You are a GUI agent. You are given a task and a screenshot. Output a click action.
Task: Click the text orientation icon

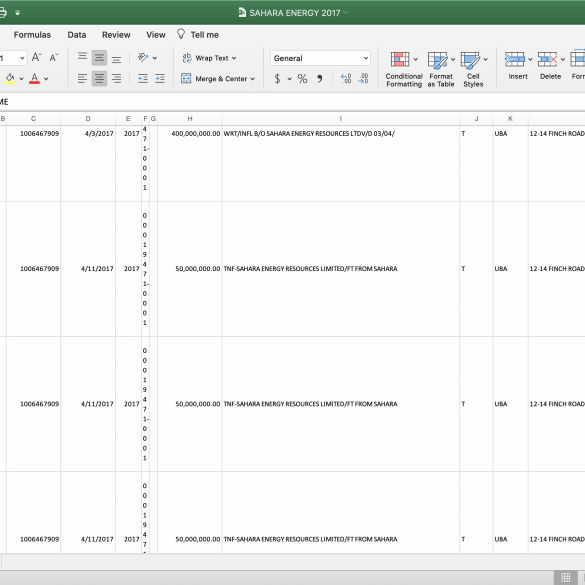tap(143, 57)
